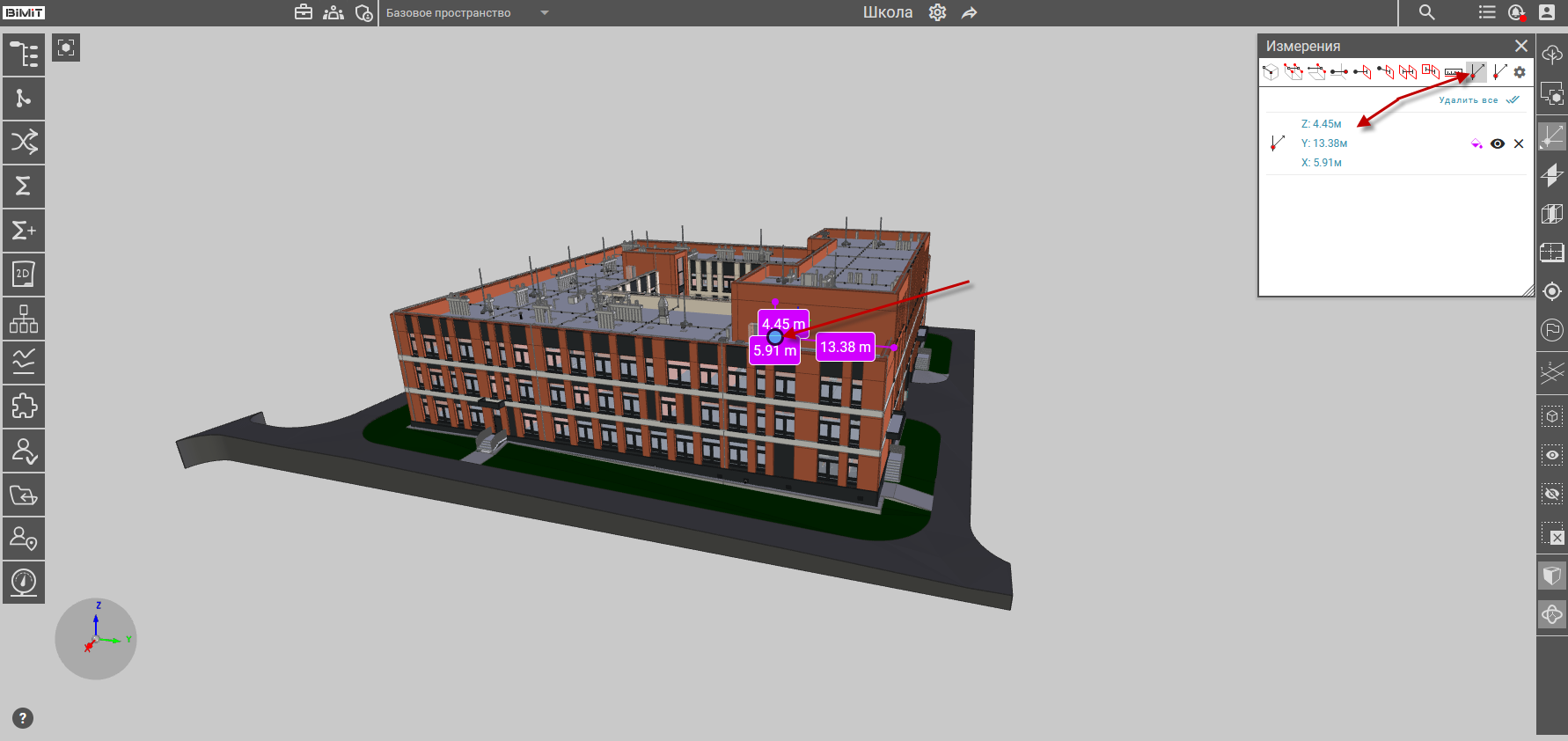Select the point-to-point measurement cube tool
This screenshot has height=741, width=1568.
1270,72
